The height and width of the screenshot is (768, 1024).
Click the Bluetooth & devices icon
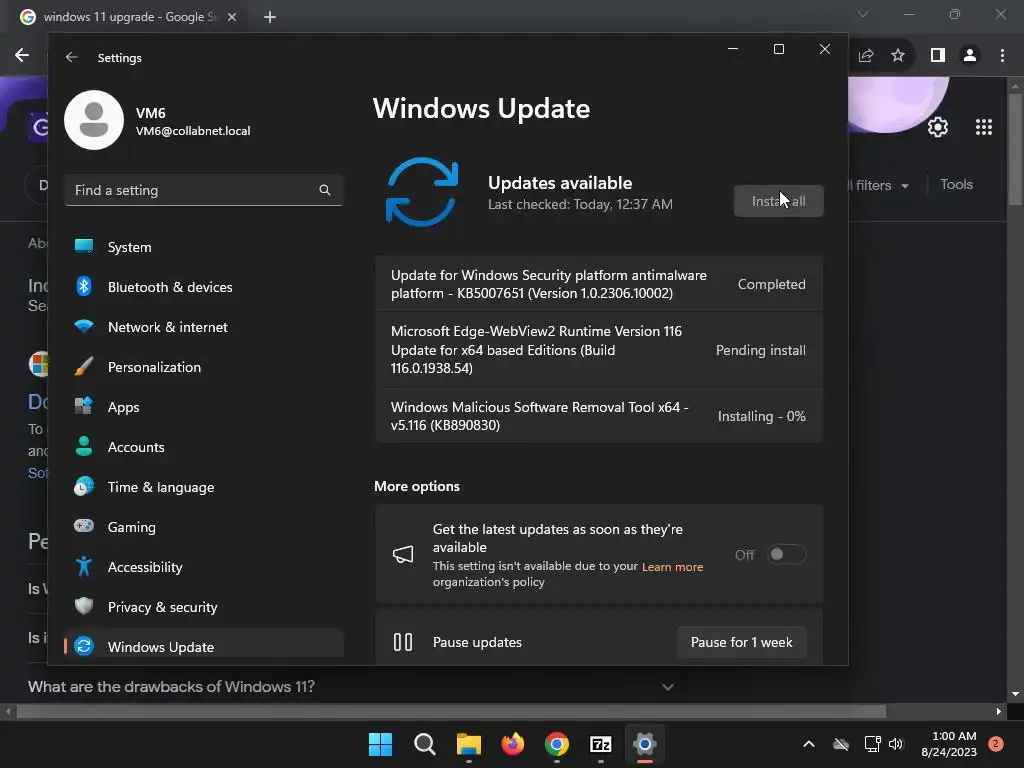84,286
